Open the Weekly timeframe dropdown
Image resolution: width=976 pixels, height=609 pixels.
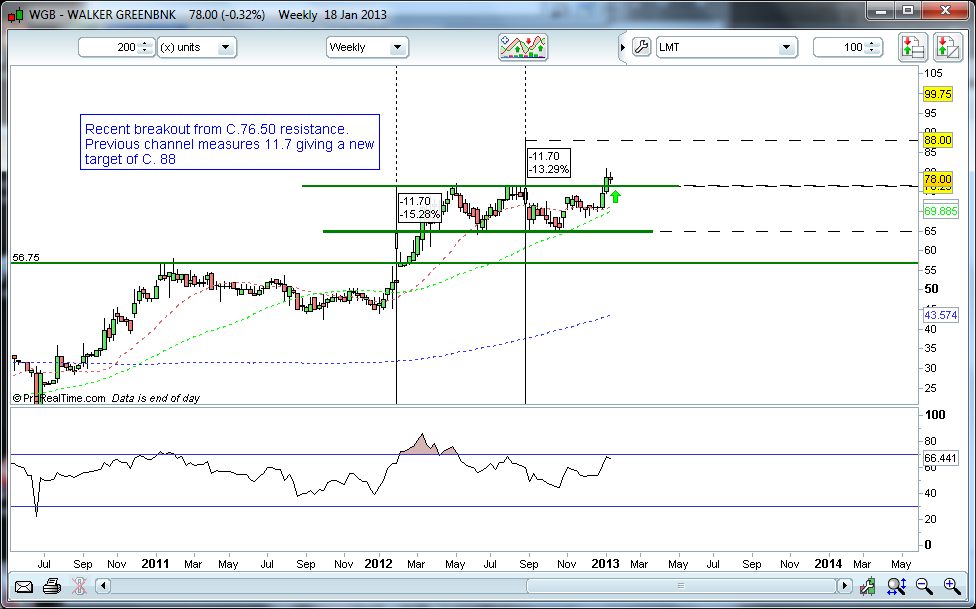[367, 47]
